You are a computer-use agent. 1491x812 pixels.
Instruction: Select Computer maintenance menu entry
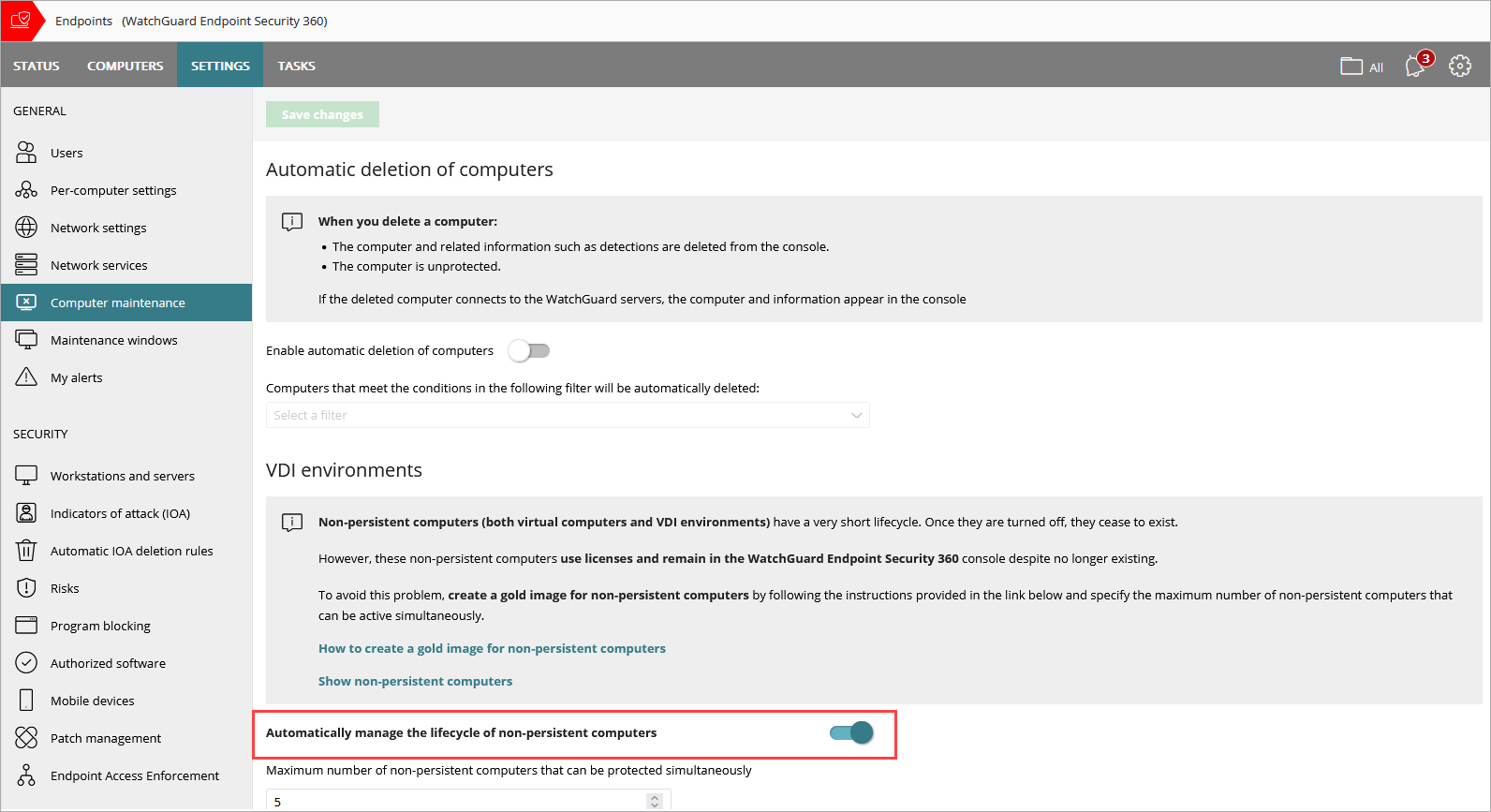pyautogui.click(x=126, y=303)
